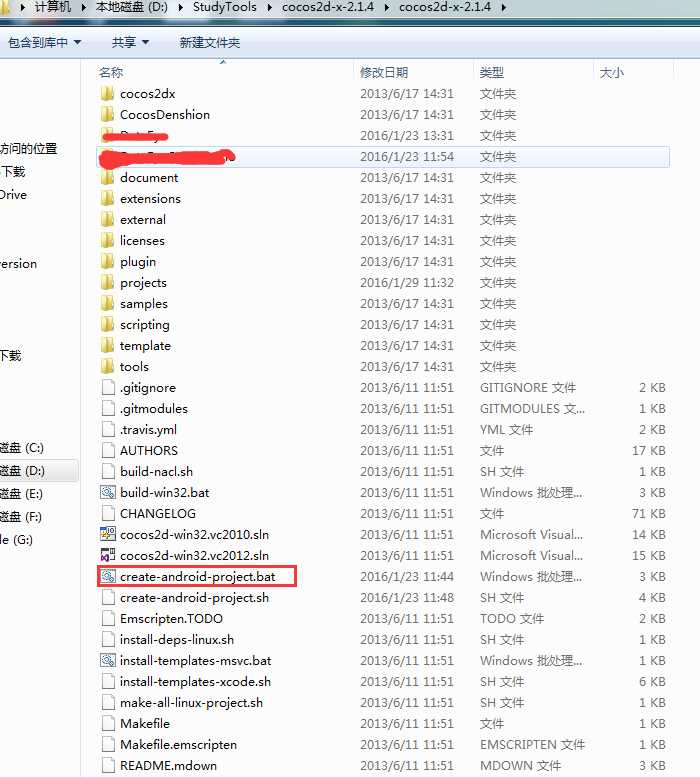Click the .travis.yml file icon
Viewport: 700px width, 778px height.
point(108,430)
